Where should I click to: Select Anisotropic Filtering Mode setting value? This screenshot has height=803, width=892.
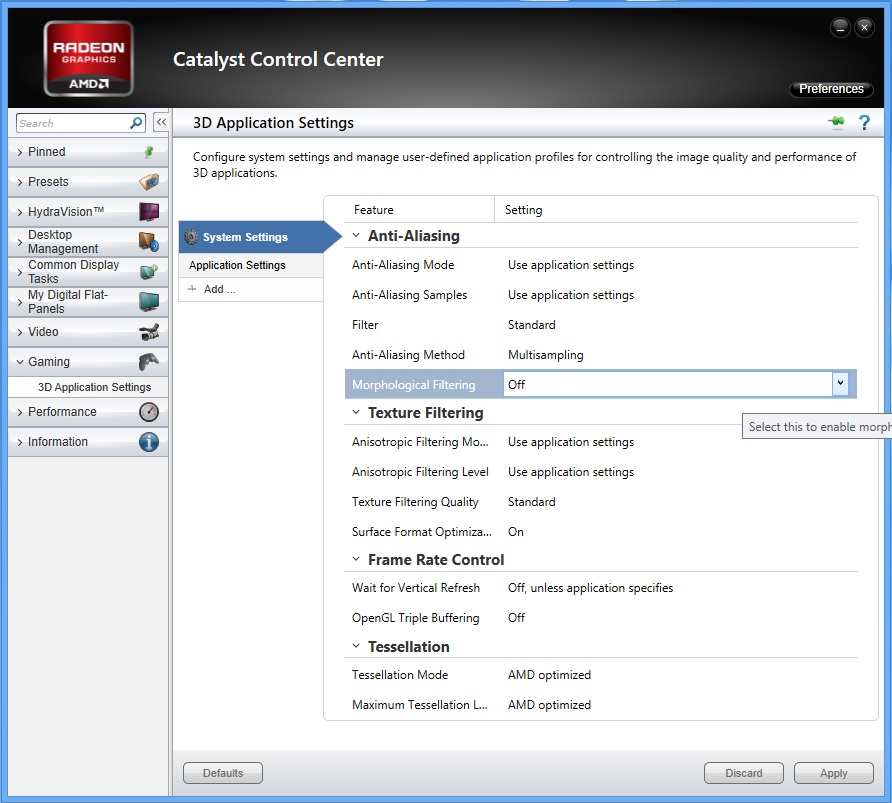point(571,442)
